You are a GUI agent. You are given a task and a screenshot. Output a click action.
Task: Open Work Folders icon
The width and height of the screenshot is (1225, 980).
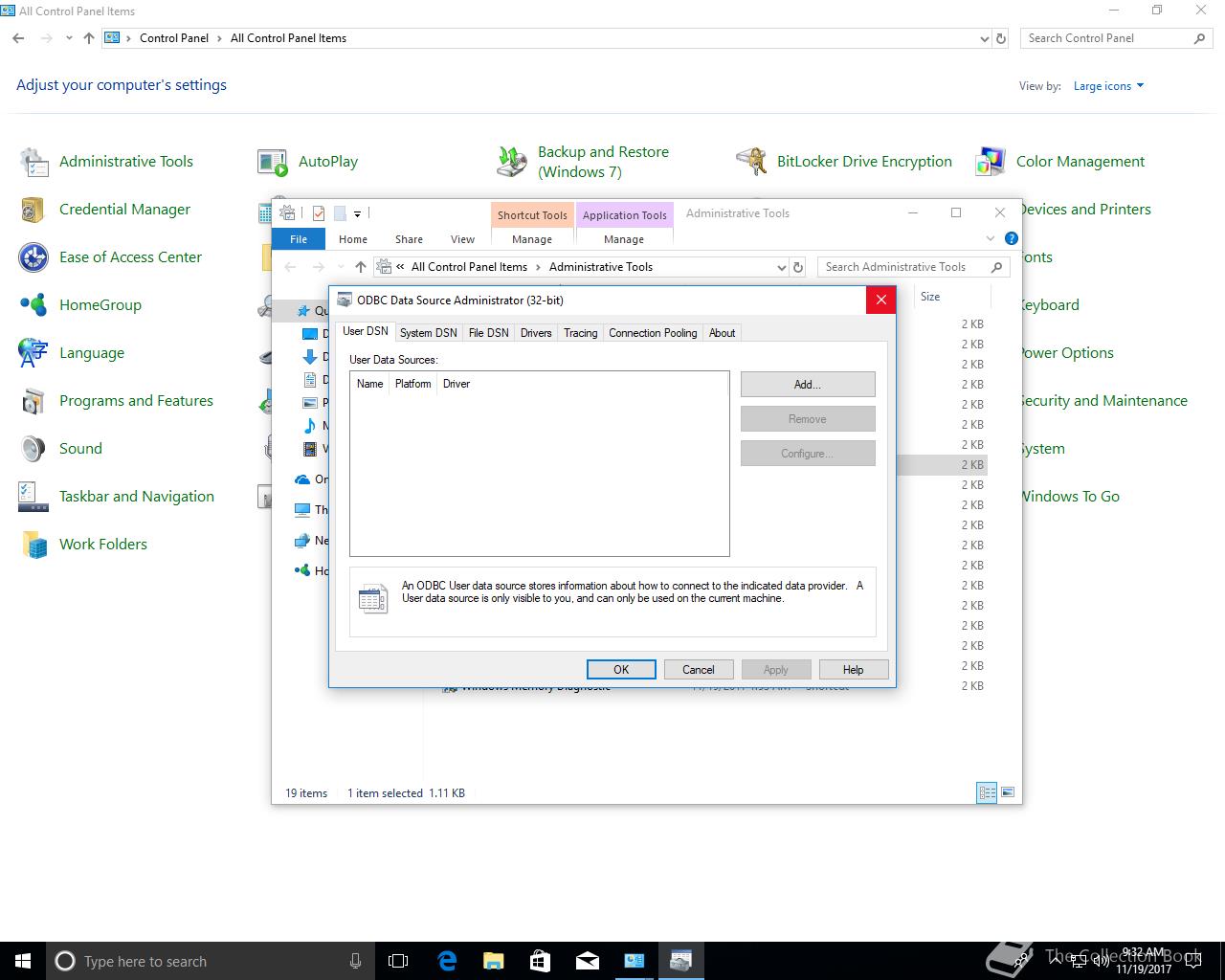coord(33,545)
